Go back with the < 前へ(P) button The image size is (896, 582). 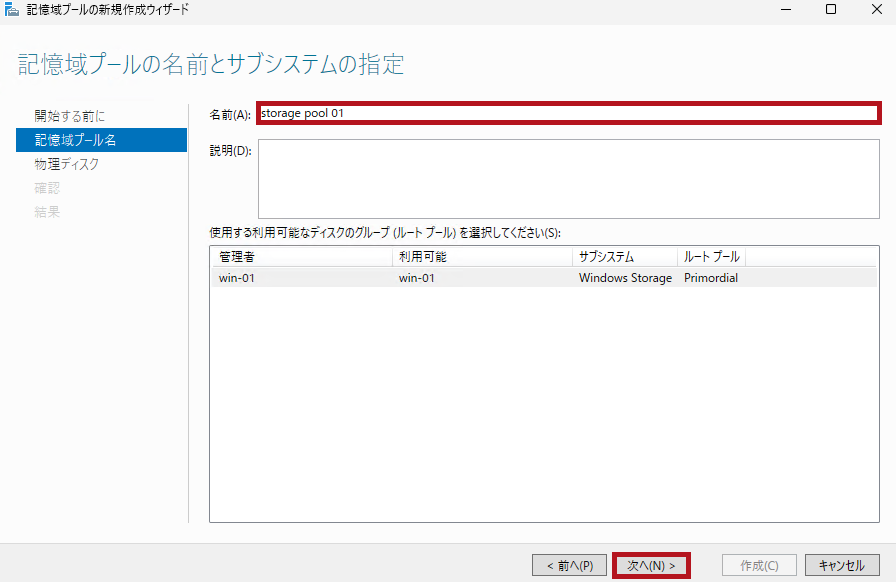tap(569, 565)
